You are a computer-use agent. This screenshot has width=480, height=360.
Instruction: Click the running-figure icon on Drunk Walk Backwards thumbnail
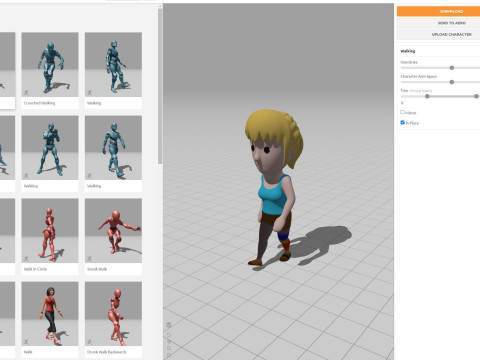[89, 342]
